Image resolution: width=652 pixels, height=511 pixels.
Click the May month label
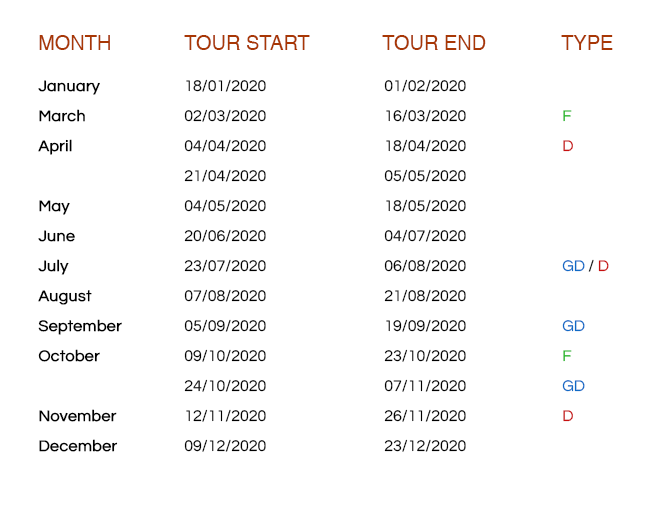coord(54,206)
